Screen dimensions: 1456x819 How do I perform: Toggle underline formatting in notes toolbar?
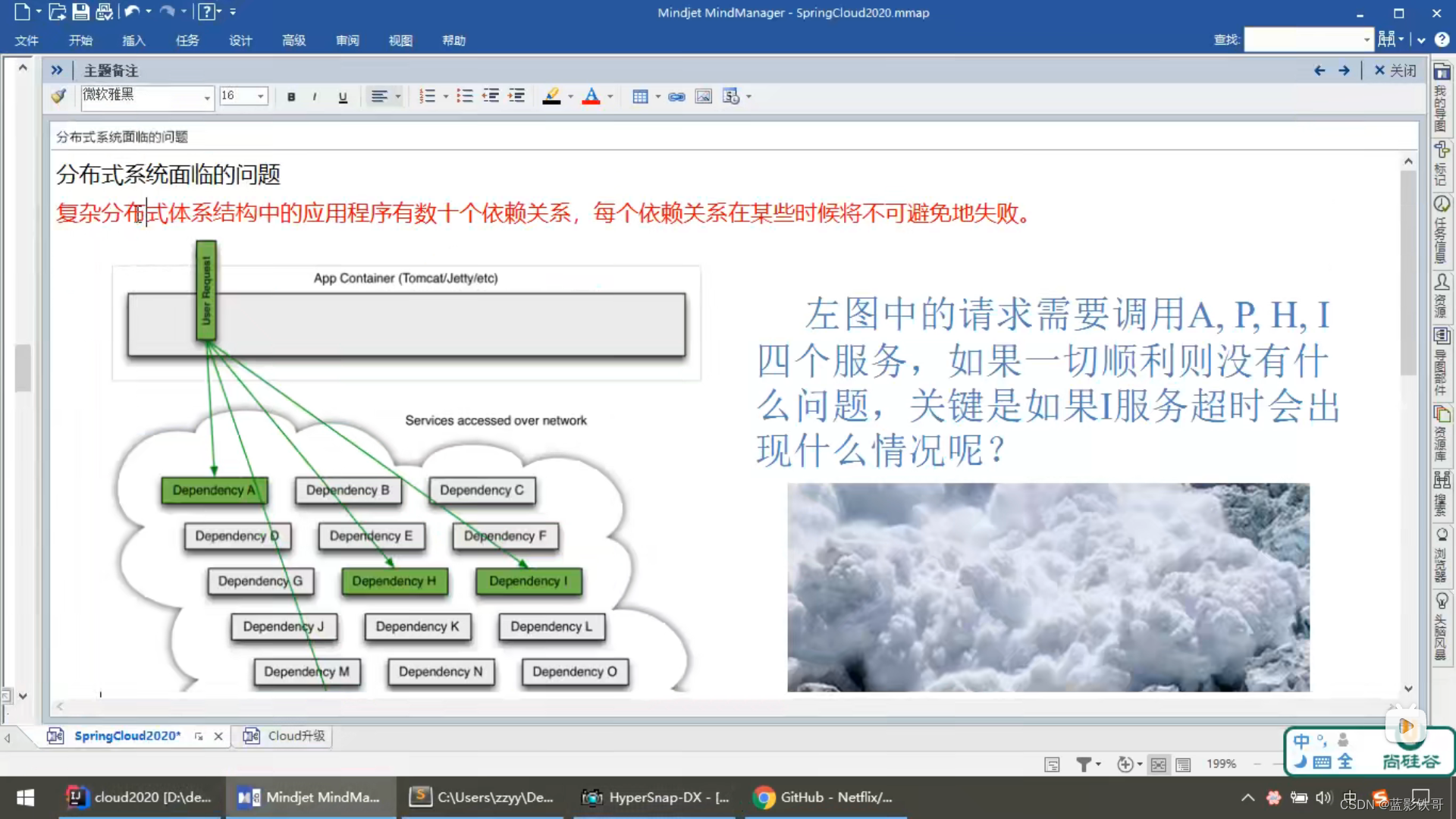(343, 96)
